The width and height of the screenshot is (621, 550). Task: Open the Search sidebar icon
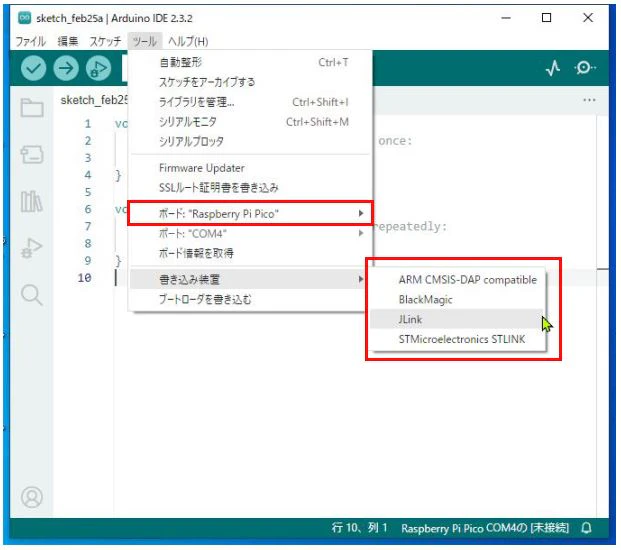pyautogui.click(x=32, y=295)
